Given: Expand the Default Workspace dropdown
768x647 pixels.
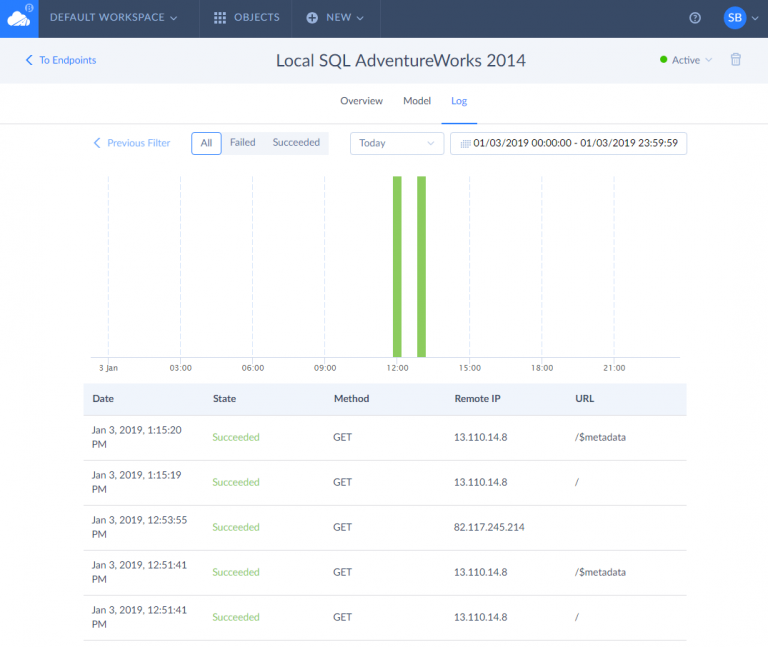Looking at the screenshot, I should [113, 18].
